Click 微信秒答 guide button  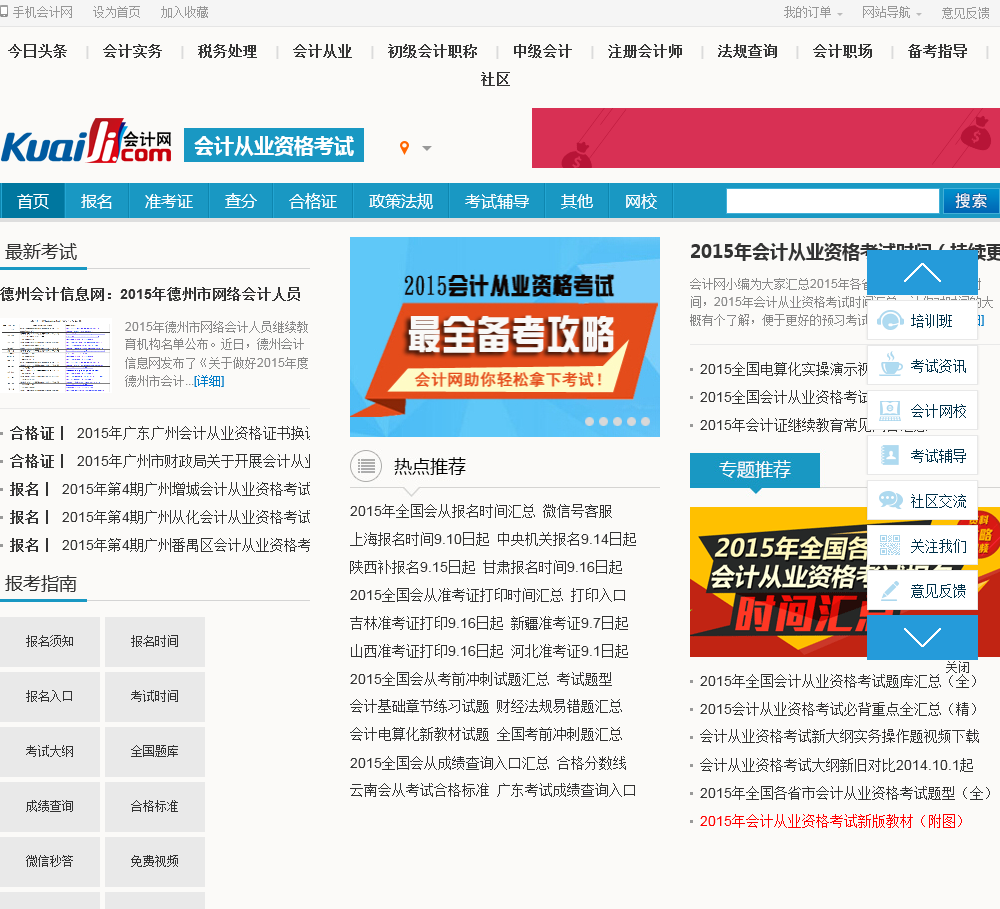pyautogui.click(x=50, y=861)
